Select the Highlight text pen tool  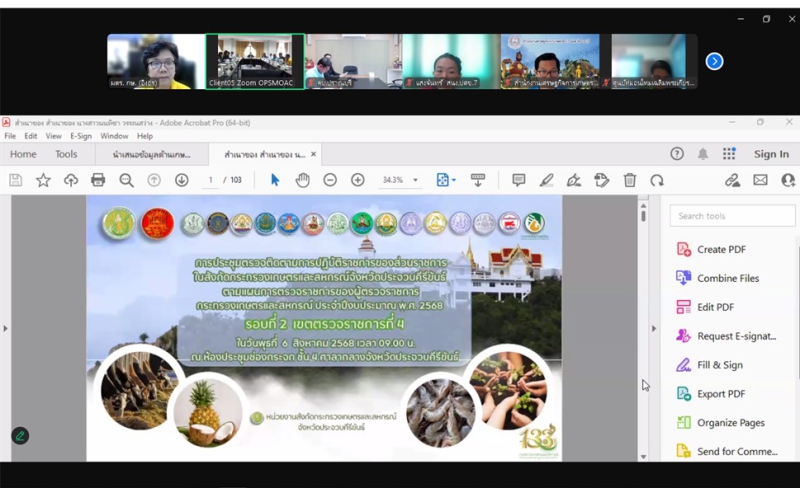[x=546, y=180]
